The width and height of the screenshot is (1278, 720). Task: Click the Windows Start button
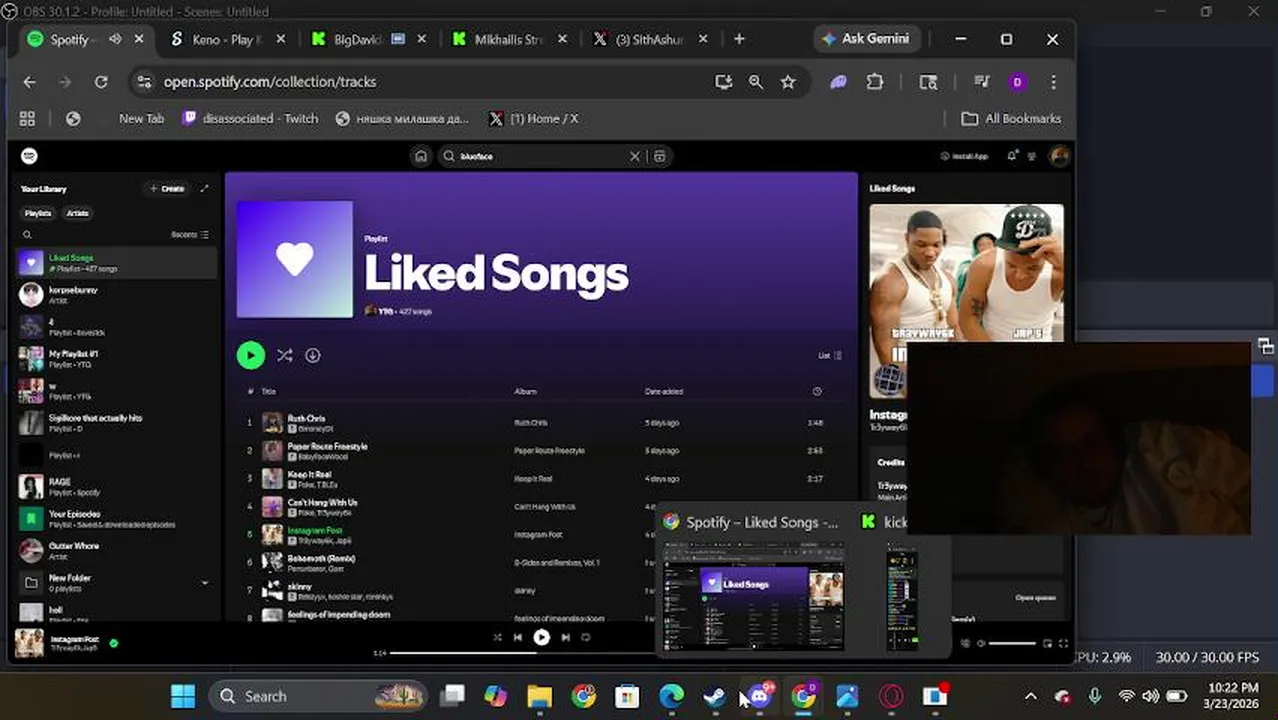point(184,696)
